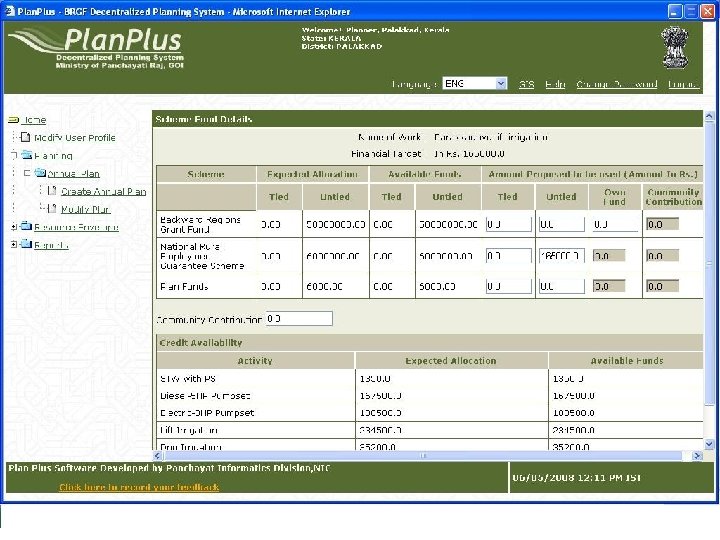Focus Tied amount field for Backward Regions Grant Fund
The height and width of the screenshot is (540, 720).
coord(508,224)
